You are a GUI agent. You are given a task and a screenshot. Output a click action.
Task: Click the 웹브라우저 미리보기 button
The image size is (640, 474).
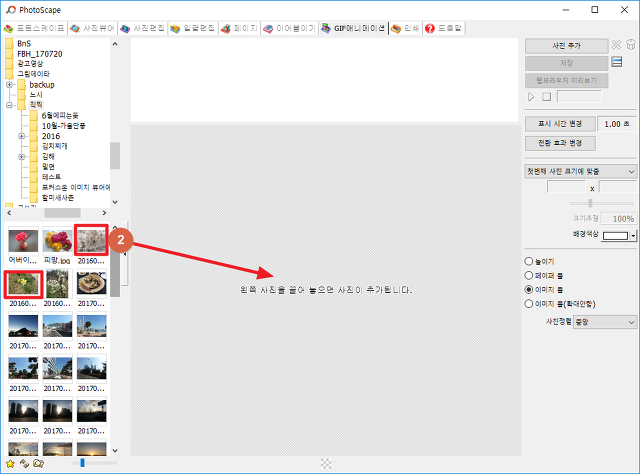coord(566,80)
